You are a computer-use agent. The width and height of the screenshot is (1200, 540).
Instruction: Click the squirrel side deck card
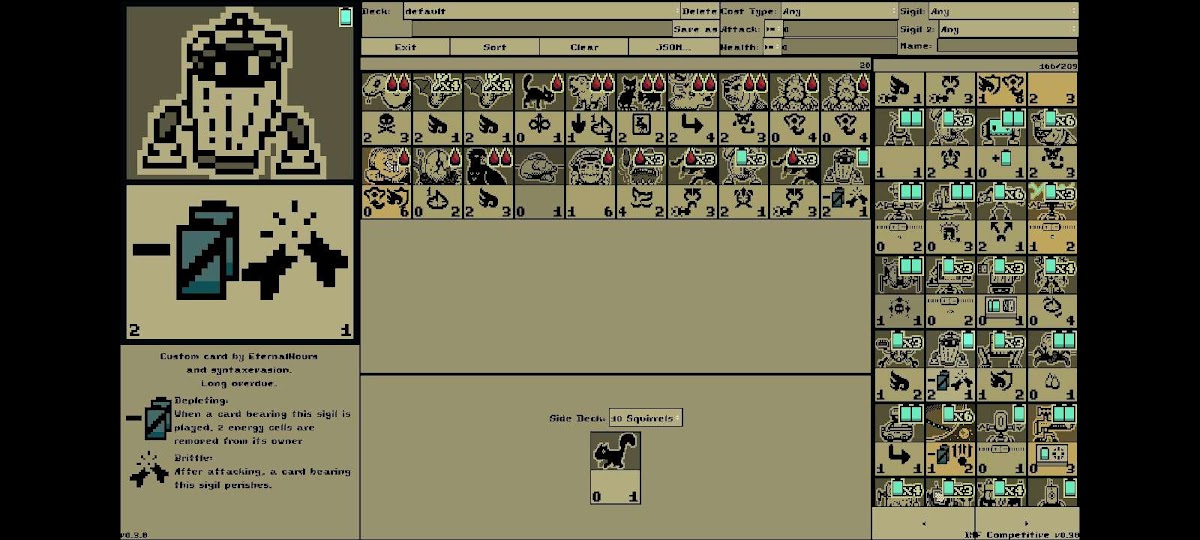coord(615,468)
